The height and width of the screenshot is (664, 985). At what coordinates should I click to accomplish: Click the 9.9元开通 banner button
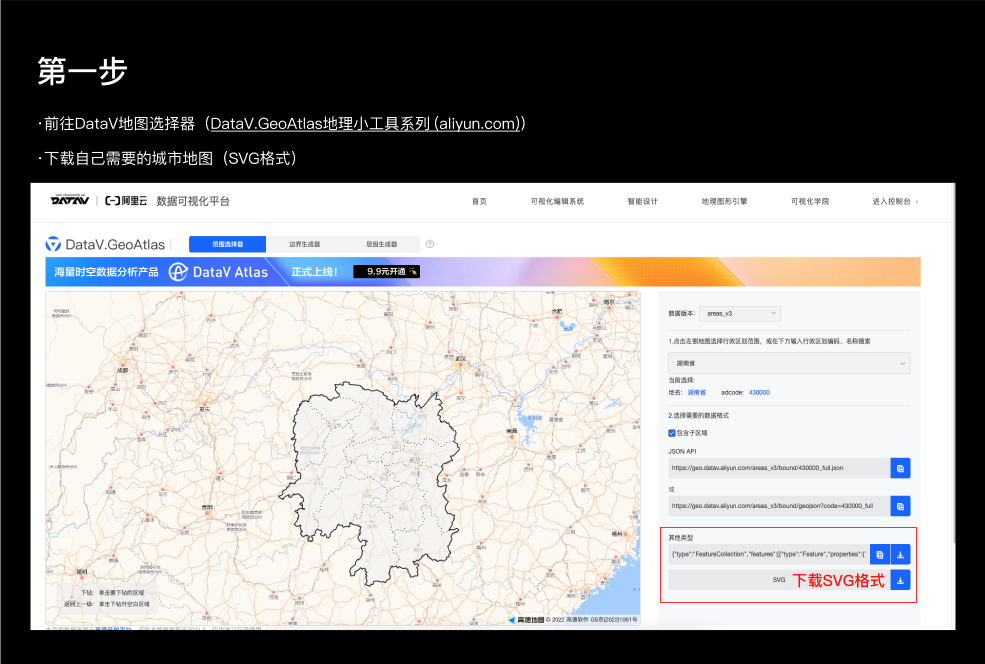(x=386, y=271)
